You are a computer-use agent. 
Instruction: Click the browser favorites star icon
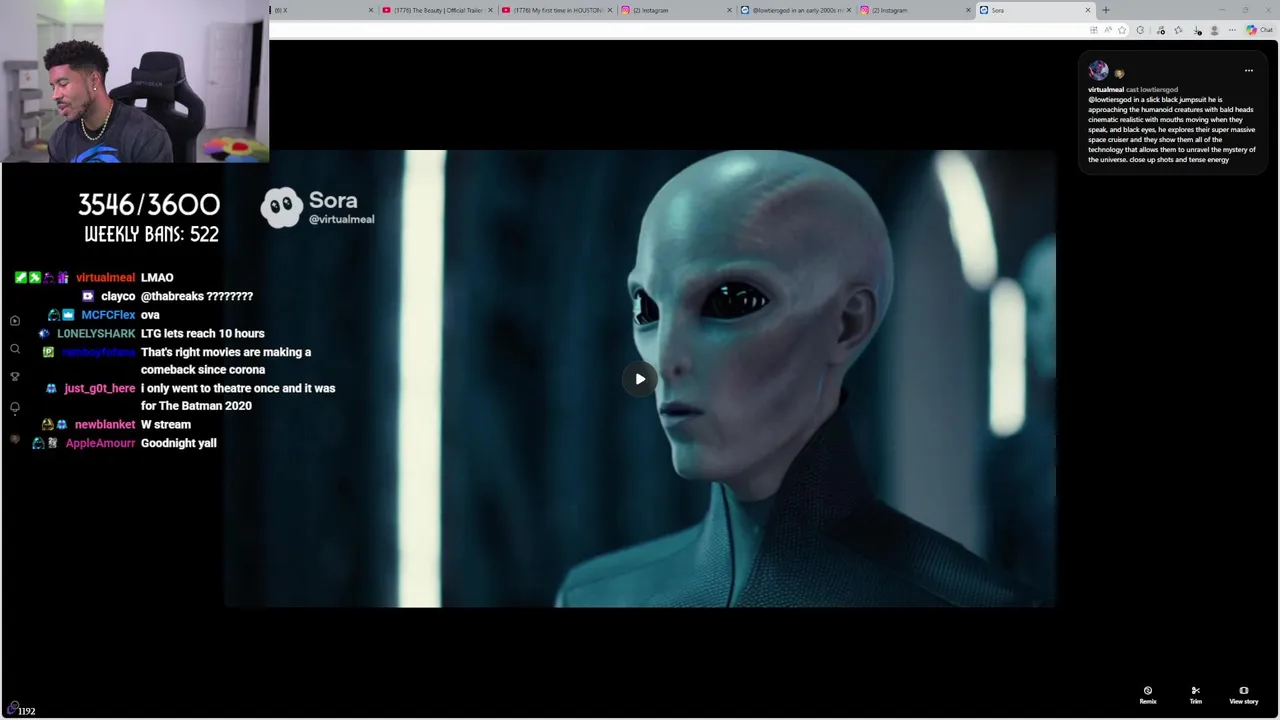(x=1122, y=30)
